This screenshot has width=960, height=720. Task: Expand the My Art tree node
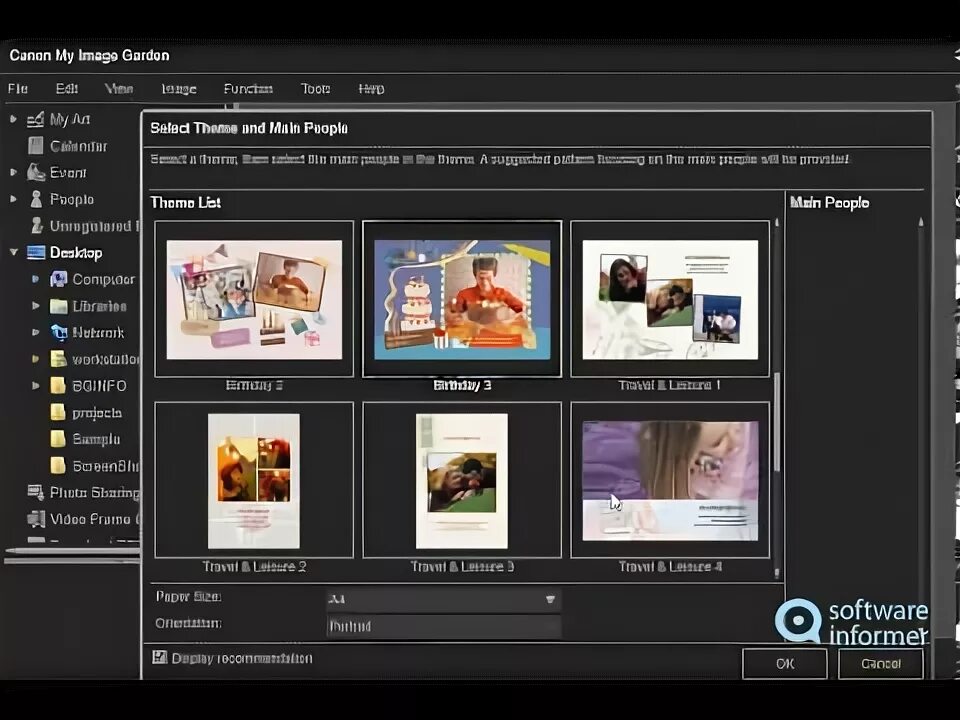click(13, 119)
